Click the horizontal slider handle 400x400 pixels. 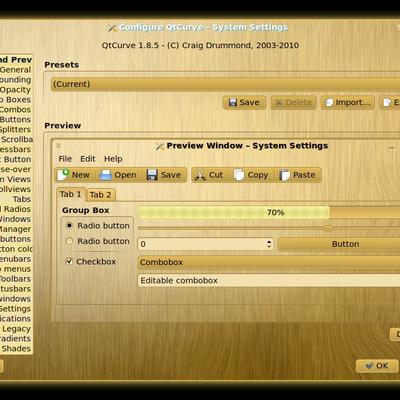pos(328,228)
